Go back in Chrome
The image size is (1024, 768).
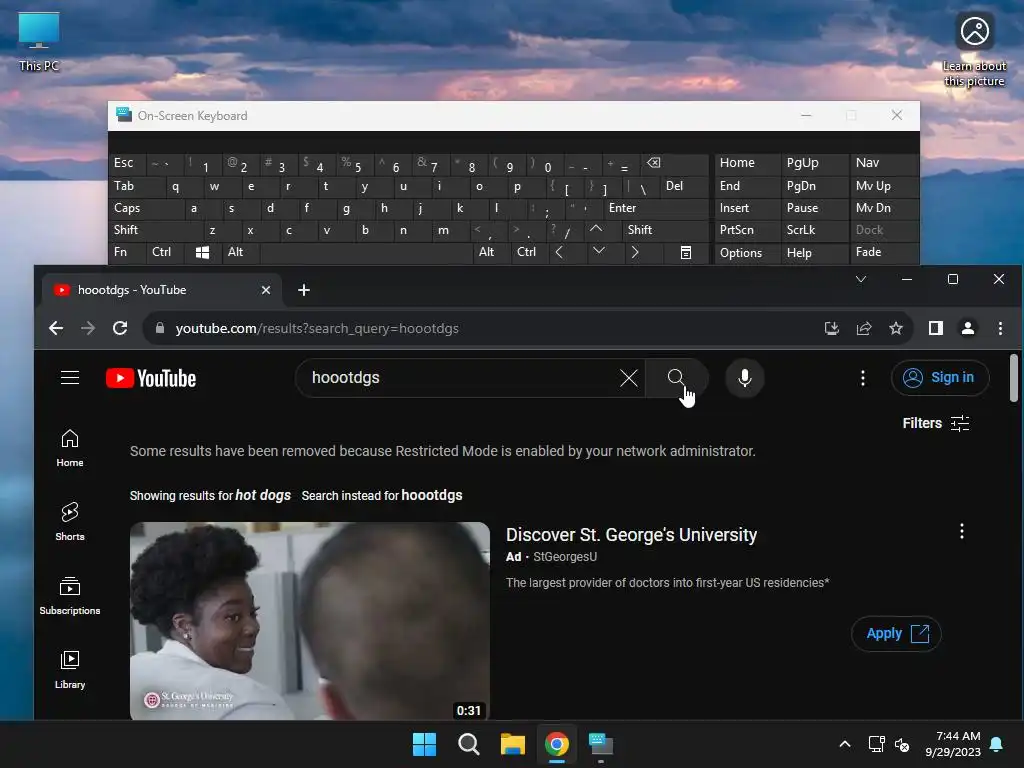(56, 328)
